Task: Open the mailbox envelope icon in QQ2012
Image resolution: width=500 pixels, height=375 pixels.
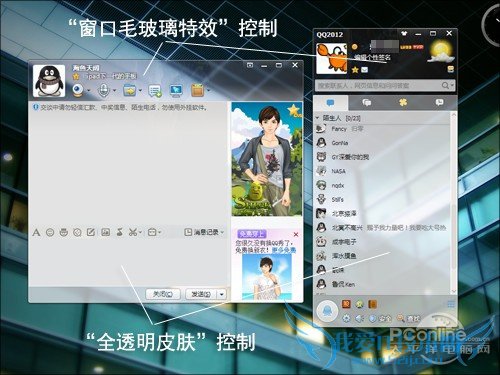Action: (x=365, y=70)
